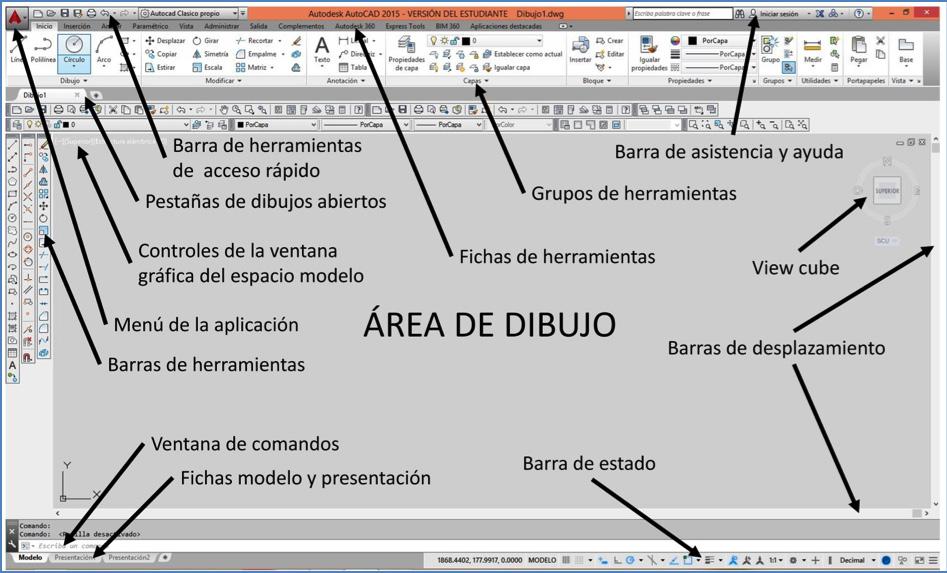947x573 pixels.
Task: Click Igualar capa button
Action: (507, 67)
